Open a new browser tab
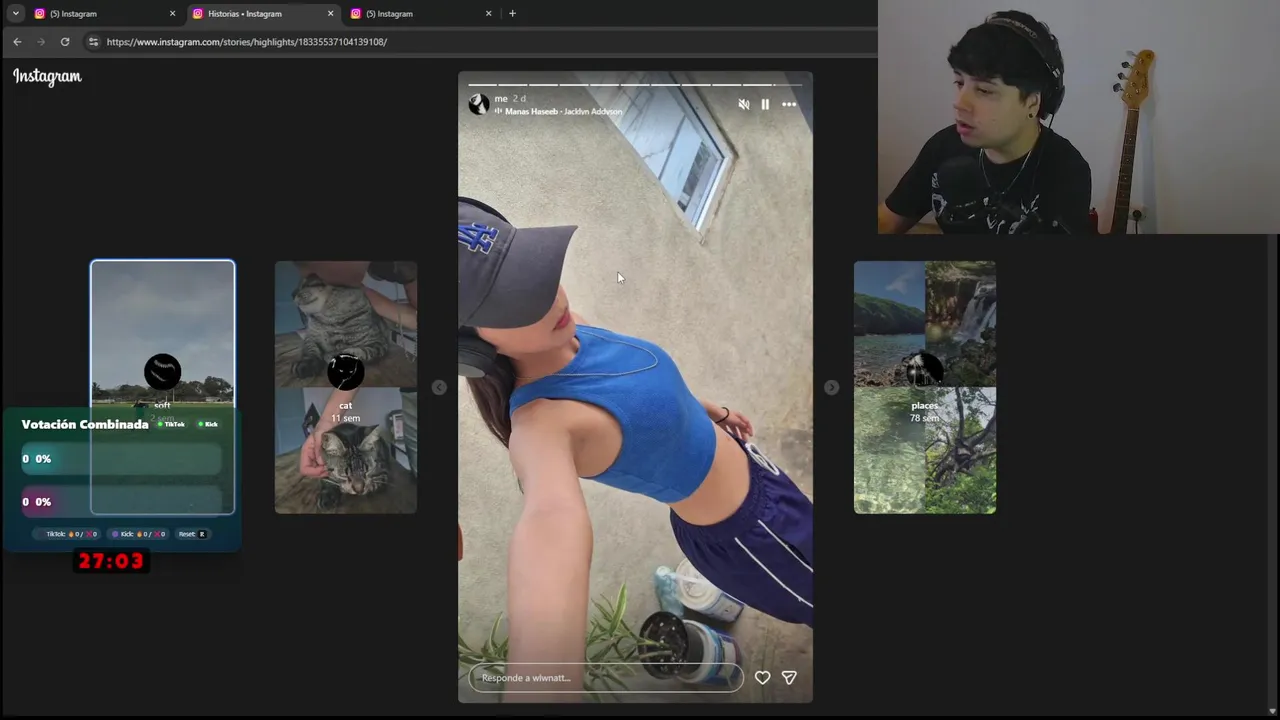The height and width of the screenshot is (720, 1280). (x=512, y=14)
